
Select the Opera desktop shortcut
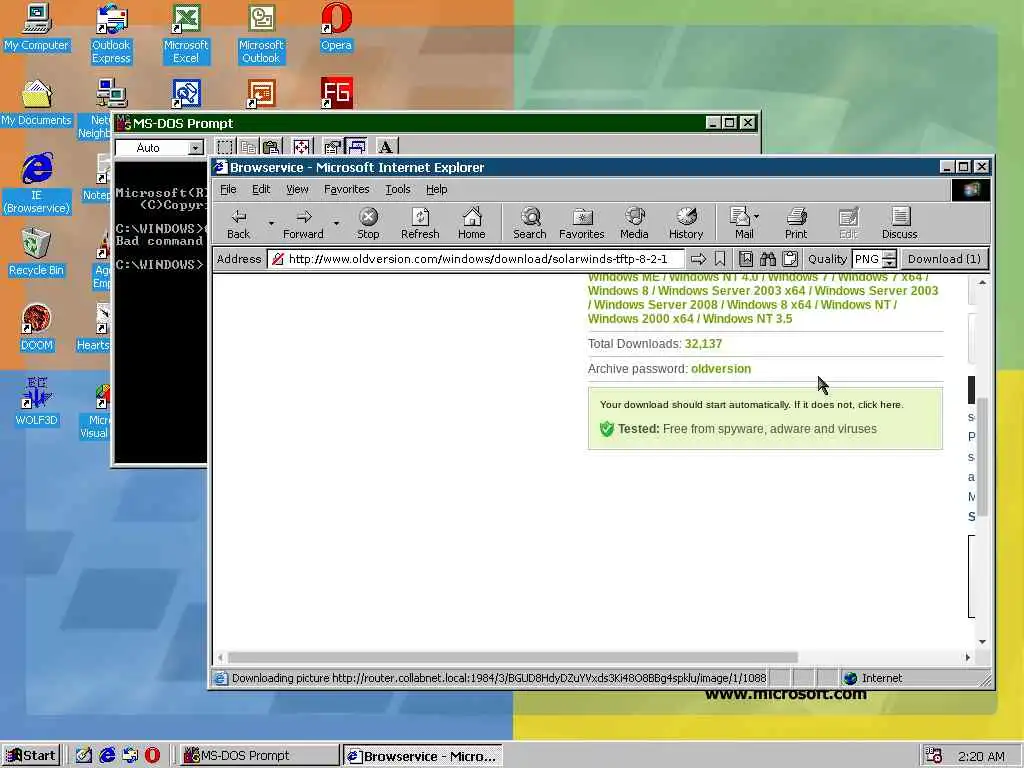(336, 27)
